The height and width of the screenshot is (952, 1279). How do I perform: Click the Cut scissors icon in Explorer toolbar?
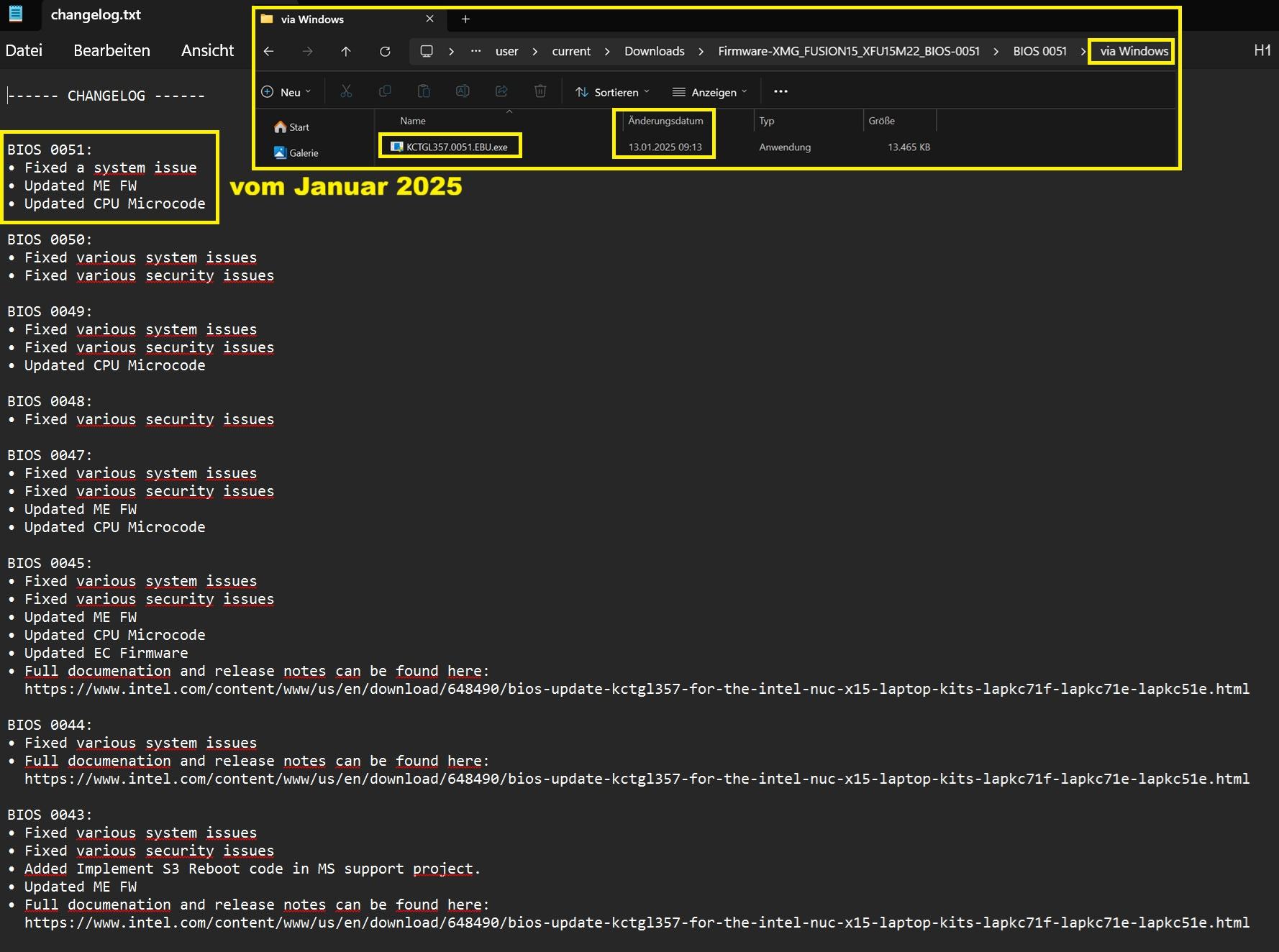346,91
